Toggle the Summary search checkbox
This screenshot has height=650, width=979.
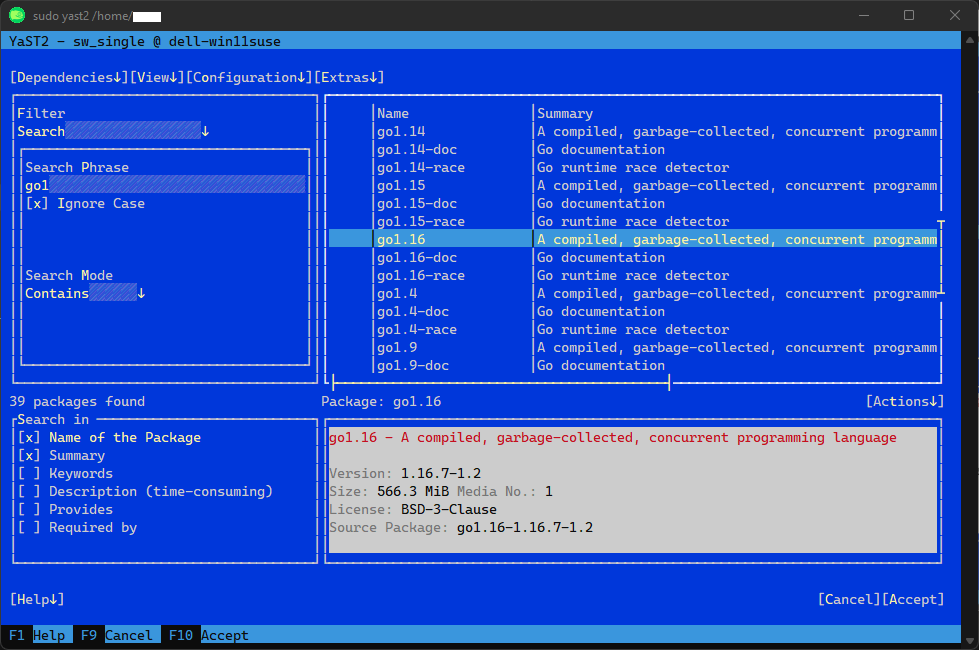[x=61, y=456]
